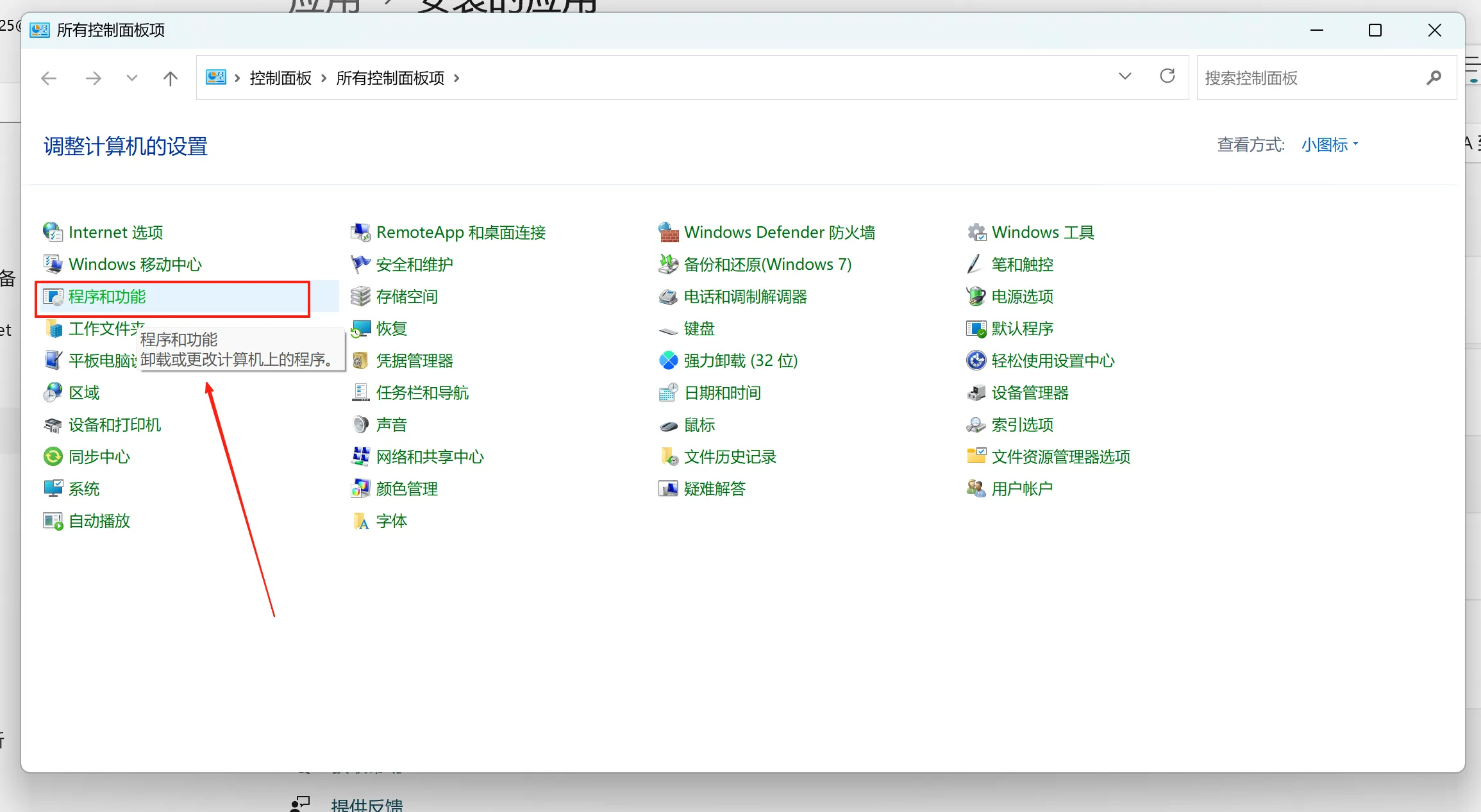Image resolution: width=1481 pixels, height=812 pixels.
Task: Refresh the control panel view
Action: pyautogui.click(x=1167, y=77)
